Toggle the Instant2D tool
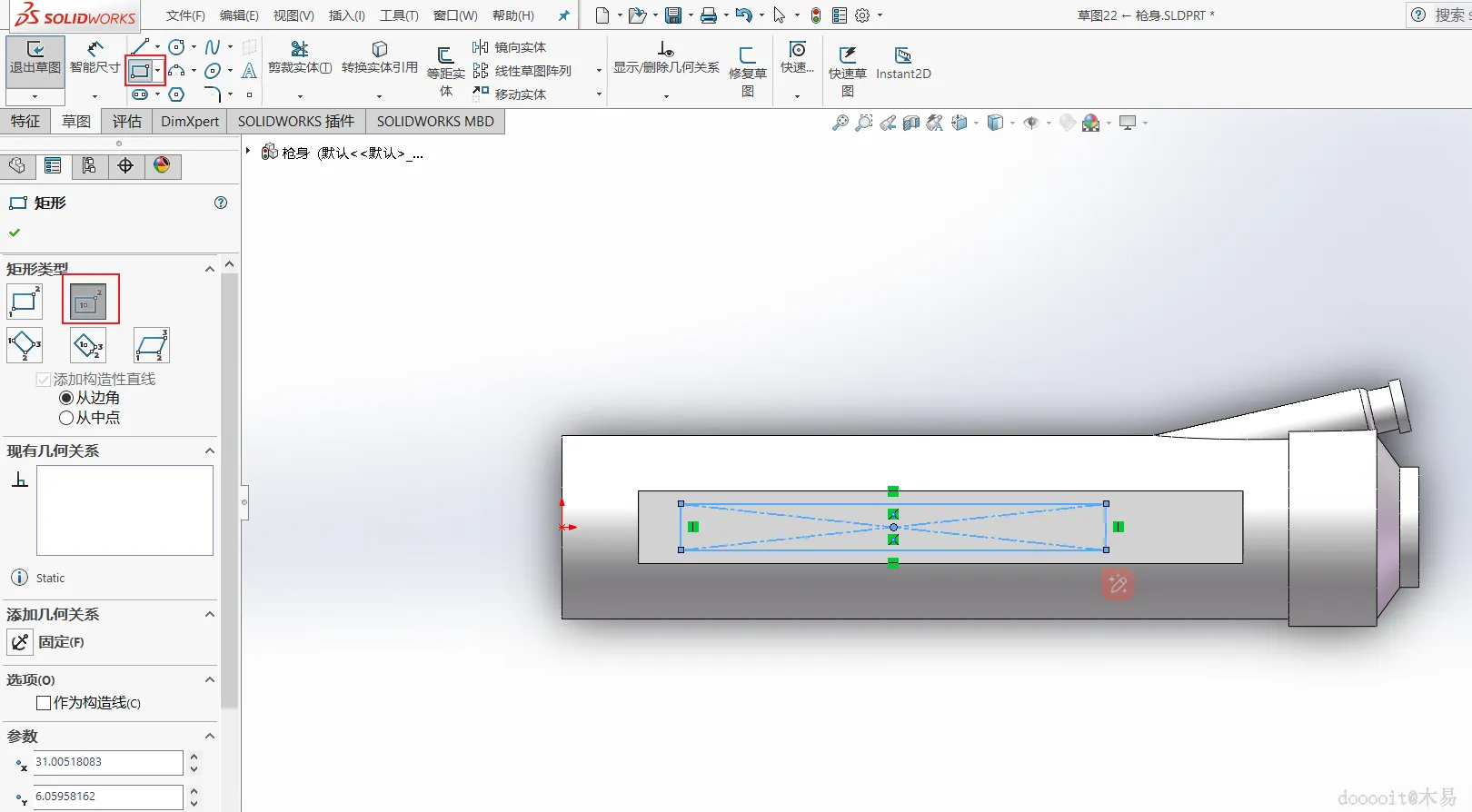 (x=903, y=64)
